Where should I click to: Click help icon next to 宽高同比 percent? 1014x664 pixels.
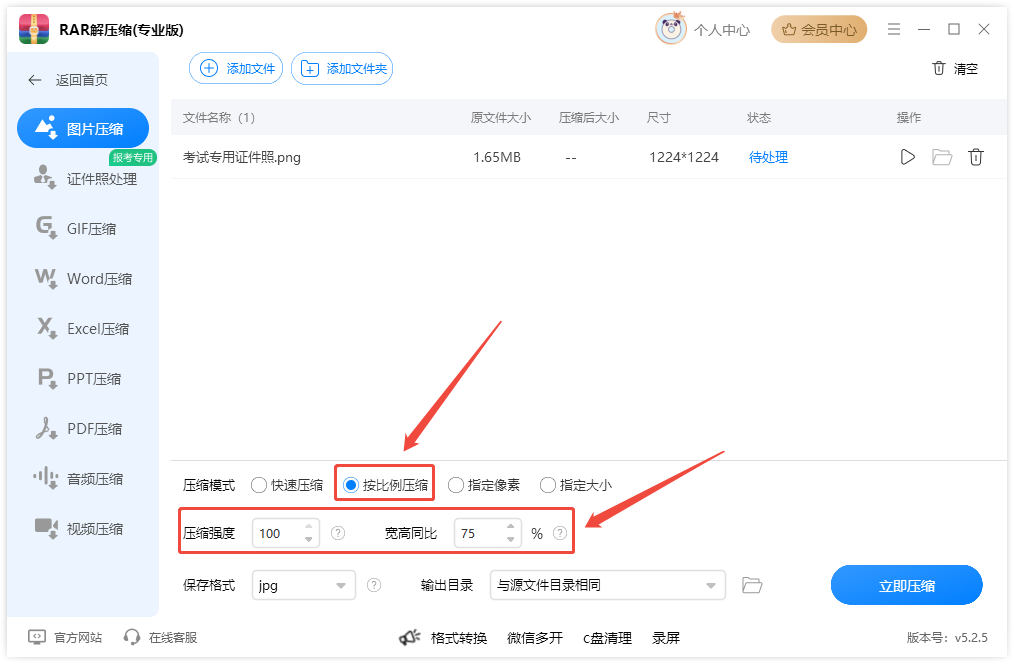click(560, 533)
